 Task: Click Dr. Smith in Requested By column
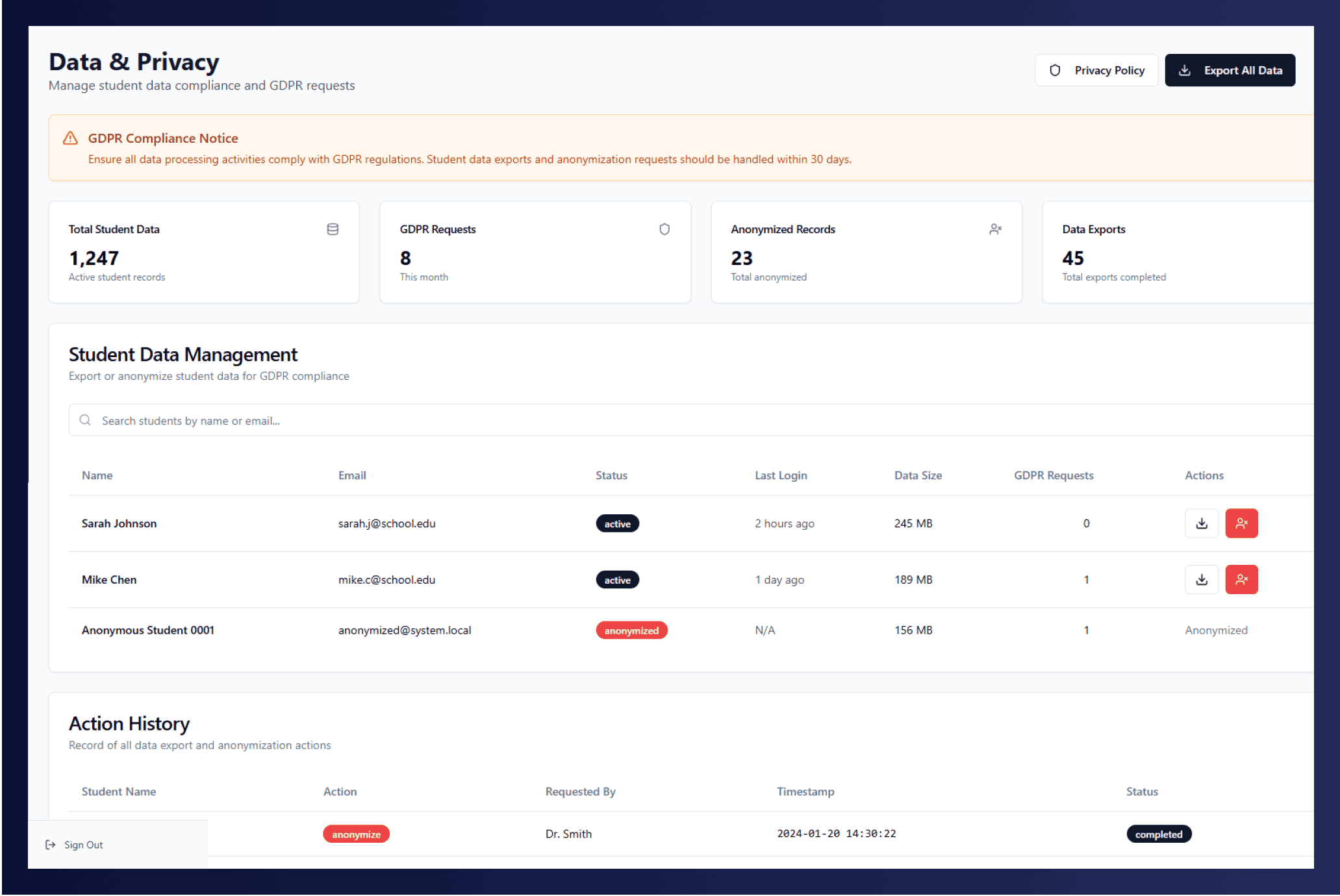point(568,834)
